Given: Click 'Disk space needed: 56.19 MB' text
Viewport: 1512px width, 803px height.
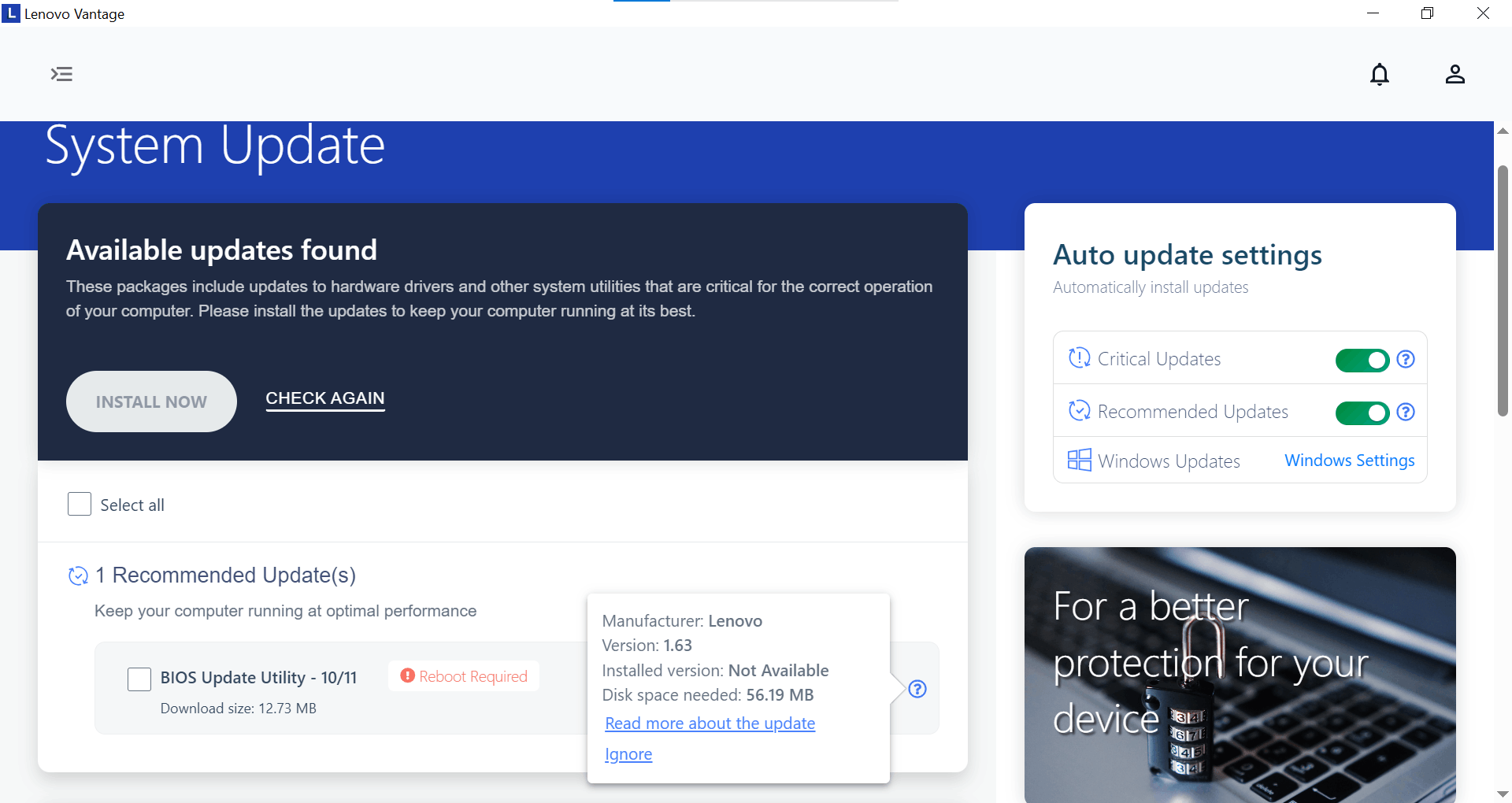Looking at the screenshot, I should coord(707,695).
